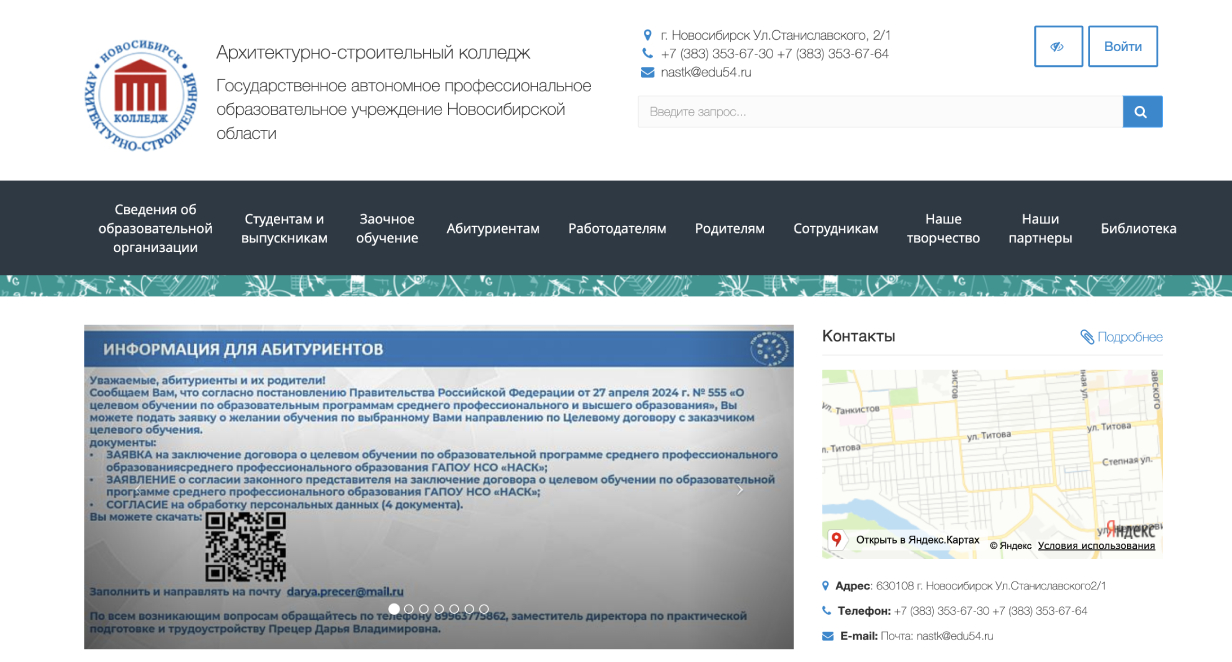Click Государственное автономное профессиональное subtitle text

404,109
